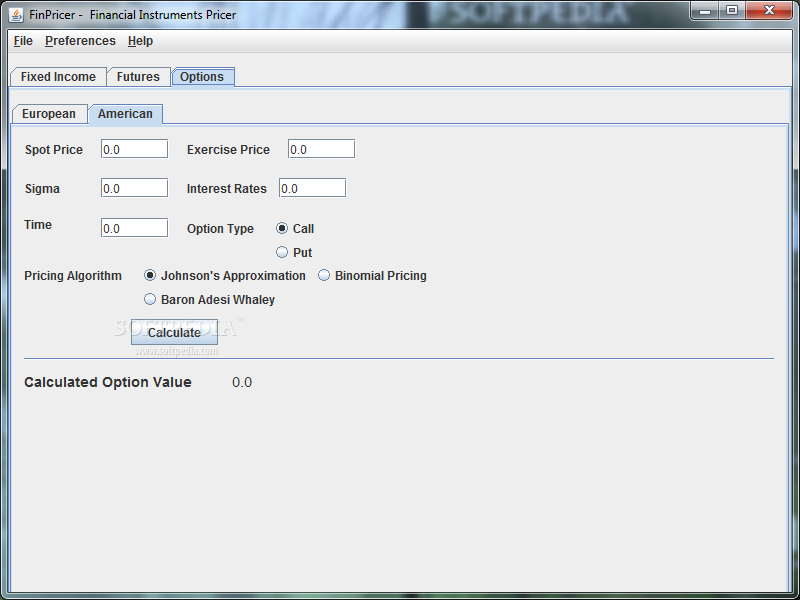Click the Option Type label
The width and height of the screenshot is (800, 600).
click(220, 229)
